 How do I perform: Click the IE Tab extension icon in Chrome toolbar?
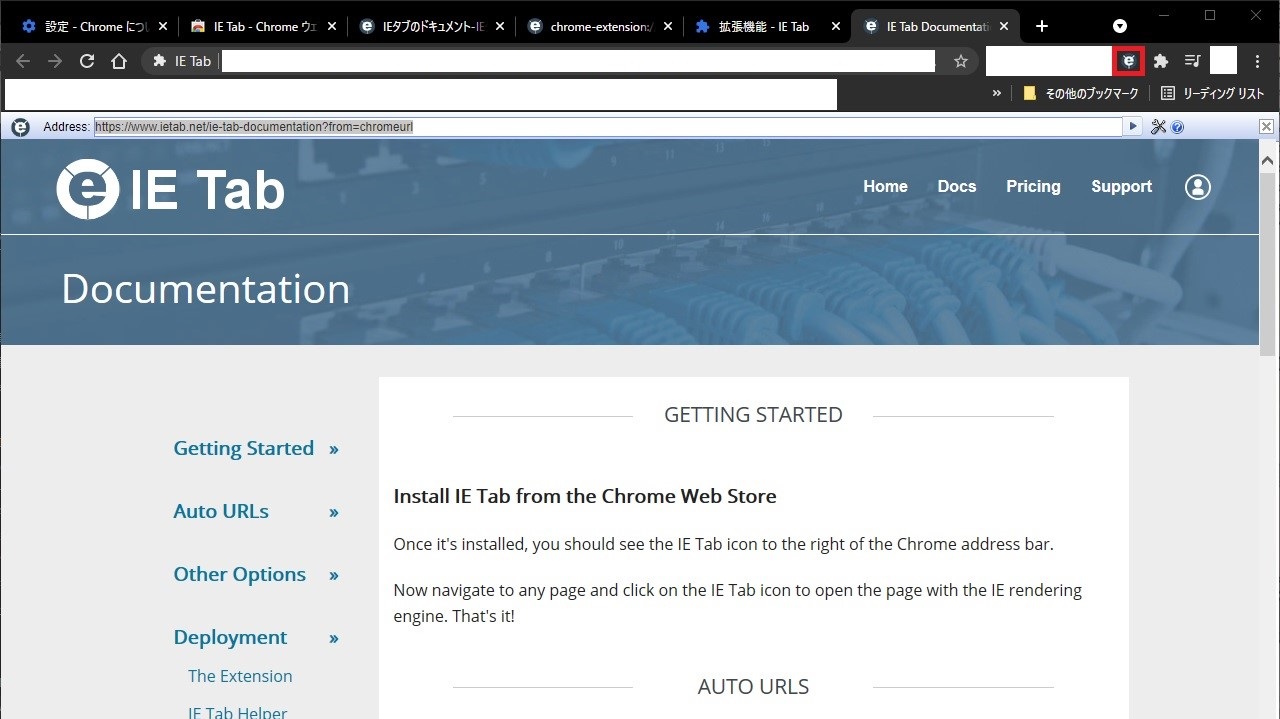pyautogui.click(x=1129, y=61)
